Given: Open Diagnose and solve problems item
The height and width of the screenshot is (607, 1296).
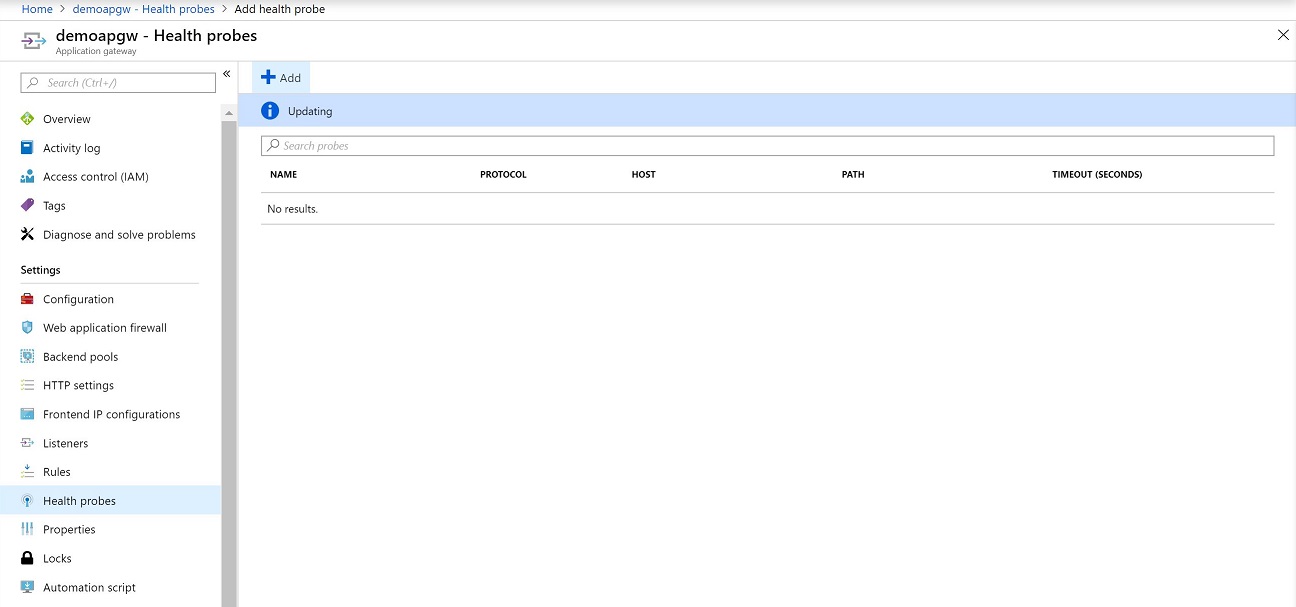Looking at the screenshot, I should coord(120,235).
